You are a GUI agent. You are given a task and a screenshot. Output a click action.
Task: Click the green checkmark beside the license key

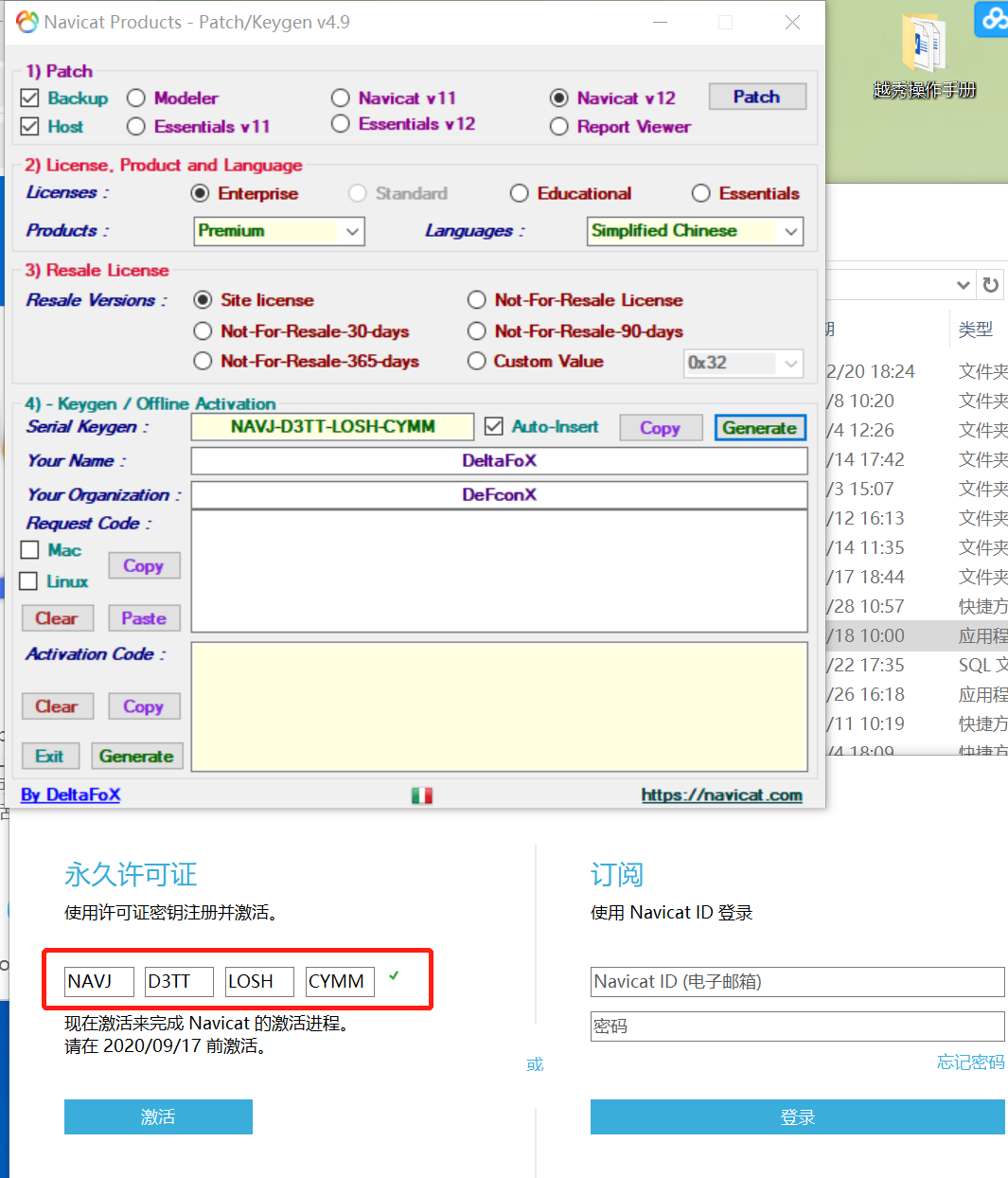click(394, 975)
